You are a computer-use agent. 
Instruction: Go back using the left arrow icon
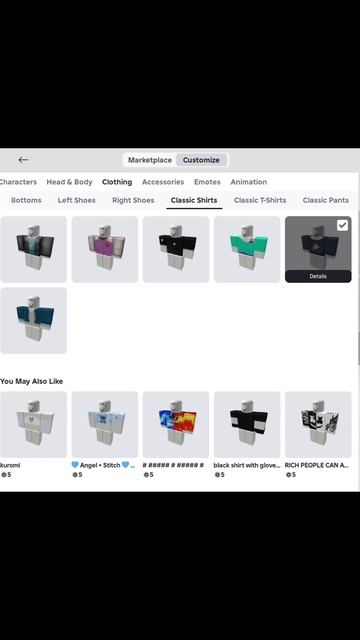pos(23,160)
